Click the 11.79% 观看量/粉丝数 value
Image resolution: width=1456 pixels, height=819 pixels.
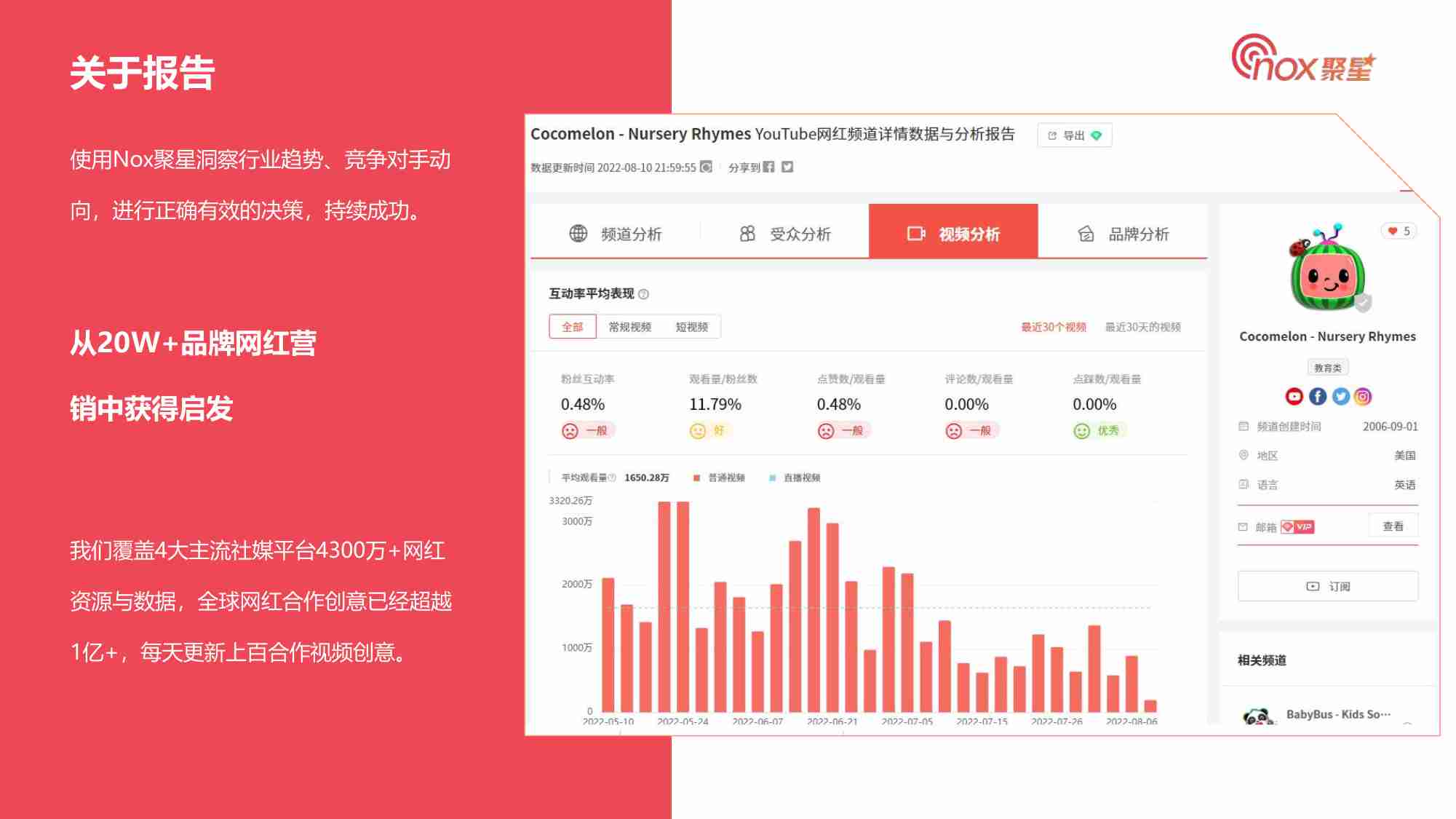pyautogui.click(x=715, y=404)
